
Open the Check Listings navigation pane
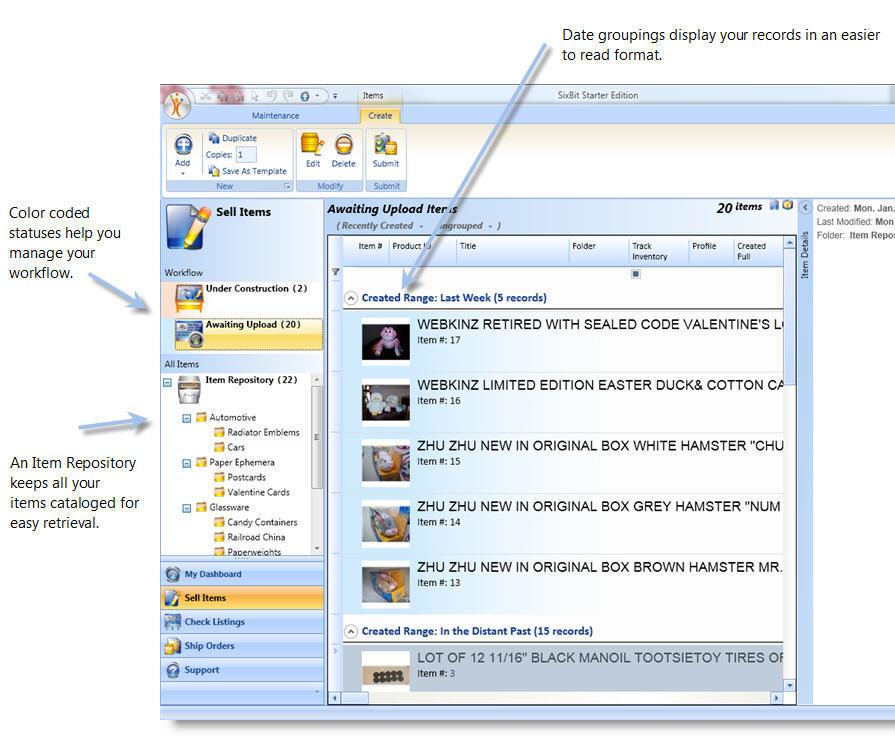pyautogui.click(x=242, y=622)
